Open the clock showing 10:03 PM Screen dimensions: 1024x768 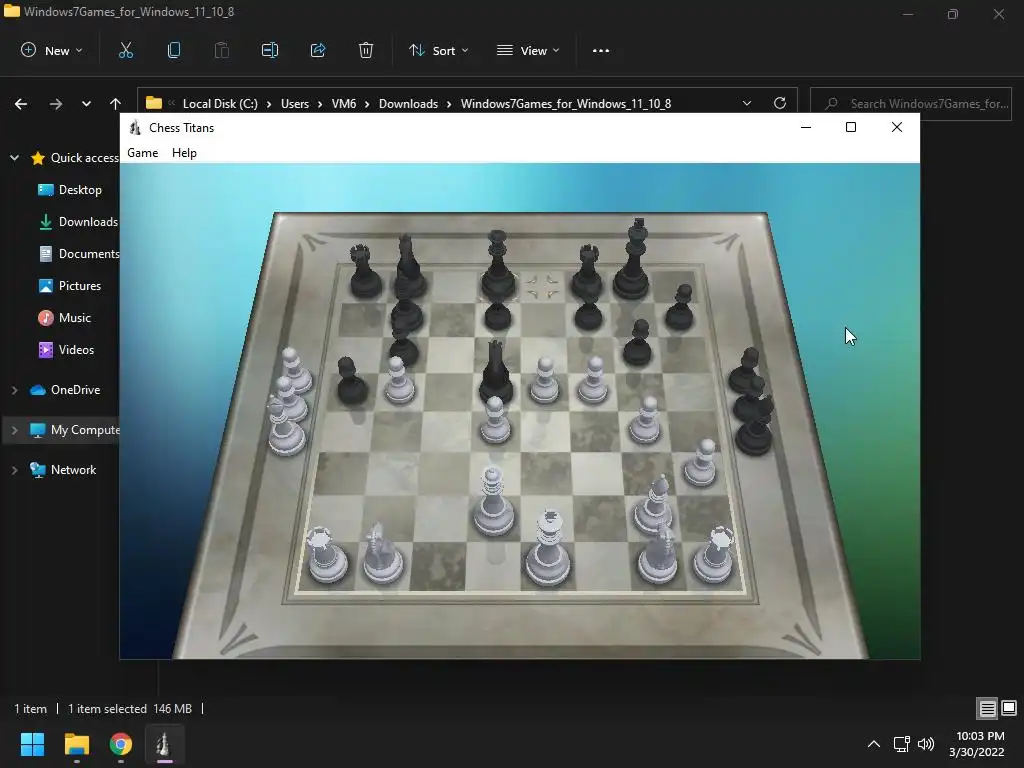pyautogui.click(x=976, y=744)
